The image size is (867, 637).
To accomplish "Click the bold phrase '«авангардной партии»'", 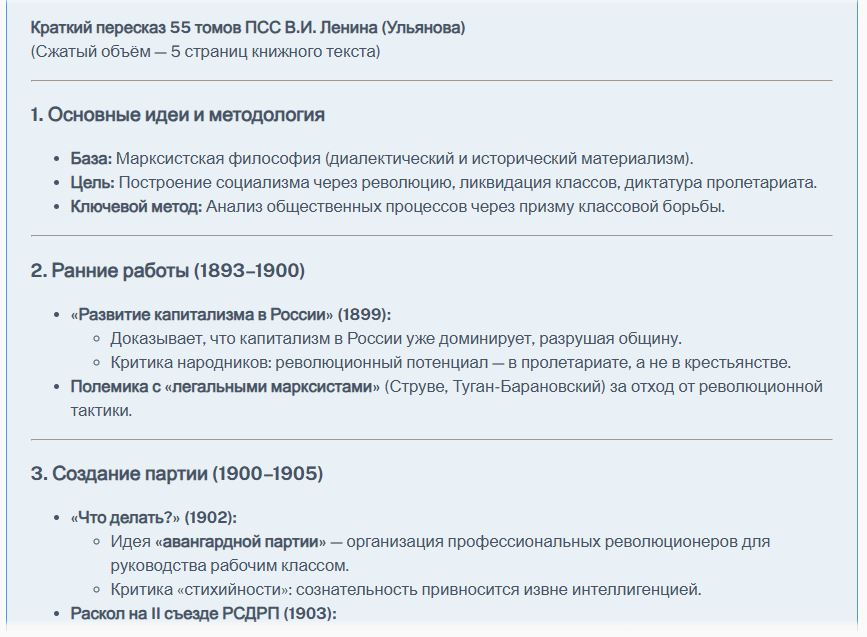I will 241,541.
